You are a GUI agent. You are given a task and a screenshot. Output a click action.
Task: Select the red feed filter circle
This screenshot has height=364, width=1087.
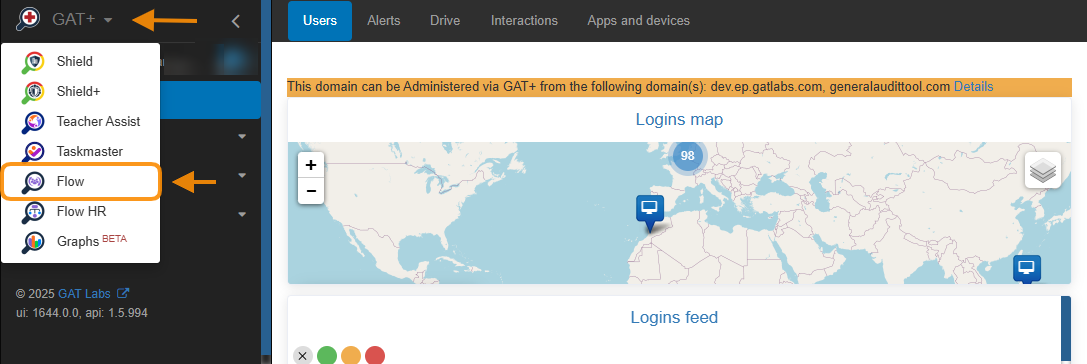374,356
